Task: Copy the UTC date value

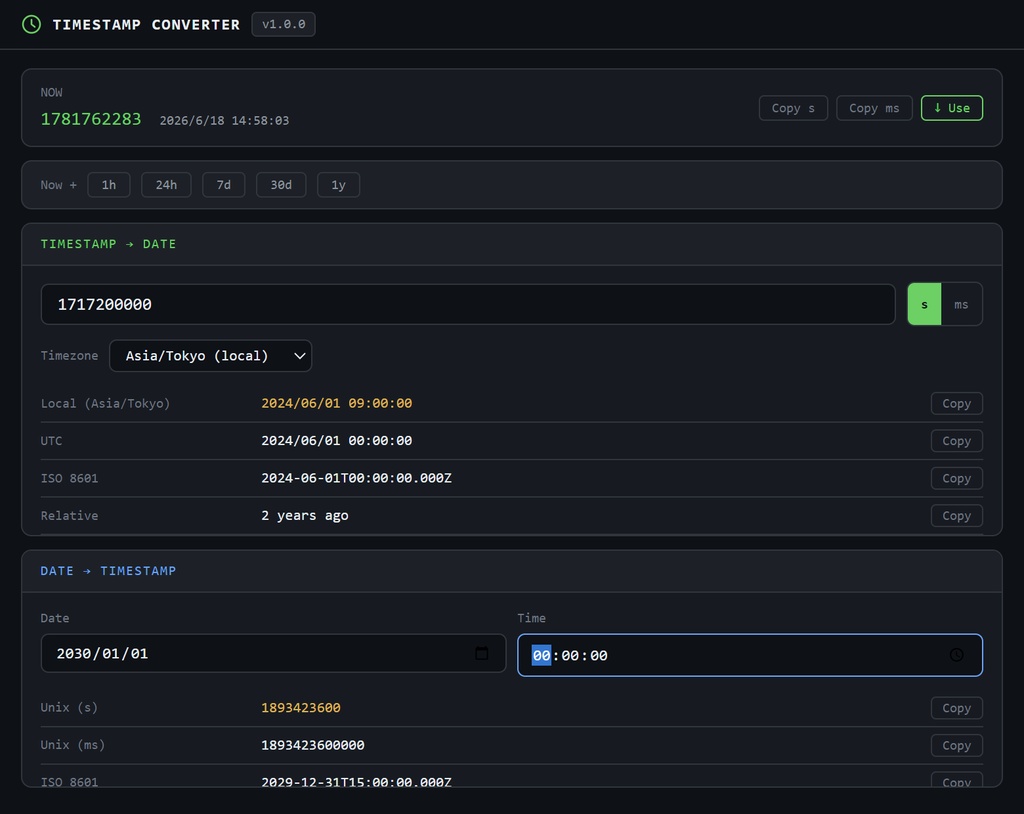Action: [956, 440]
